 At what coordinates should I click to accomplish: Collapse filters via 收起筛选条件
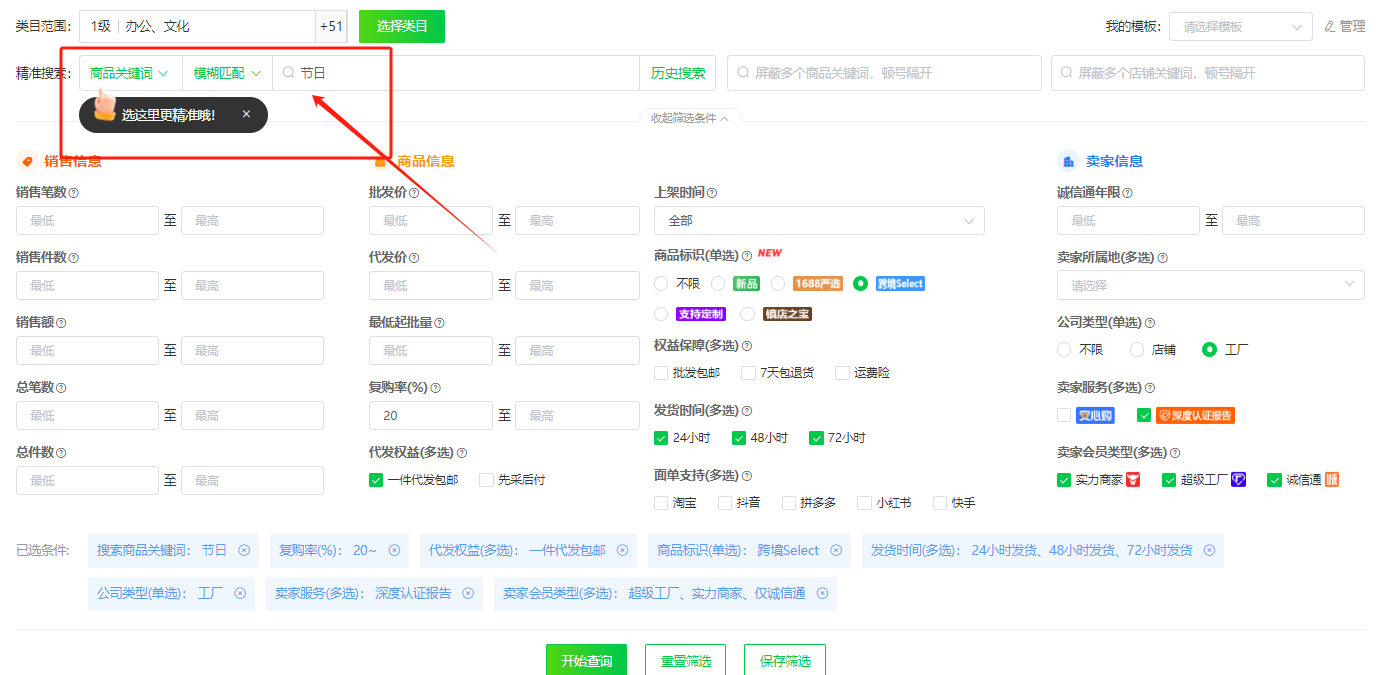pyautogui.click(x=692, y=117)
